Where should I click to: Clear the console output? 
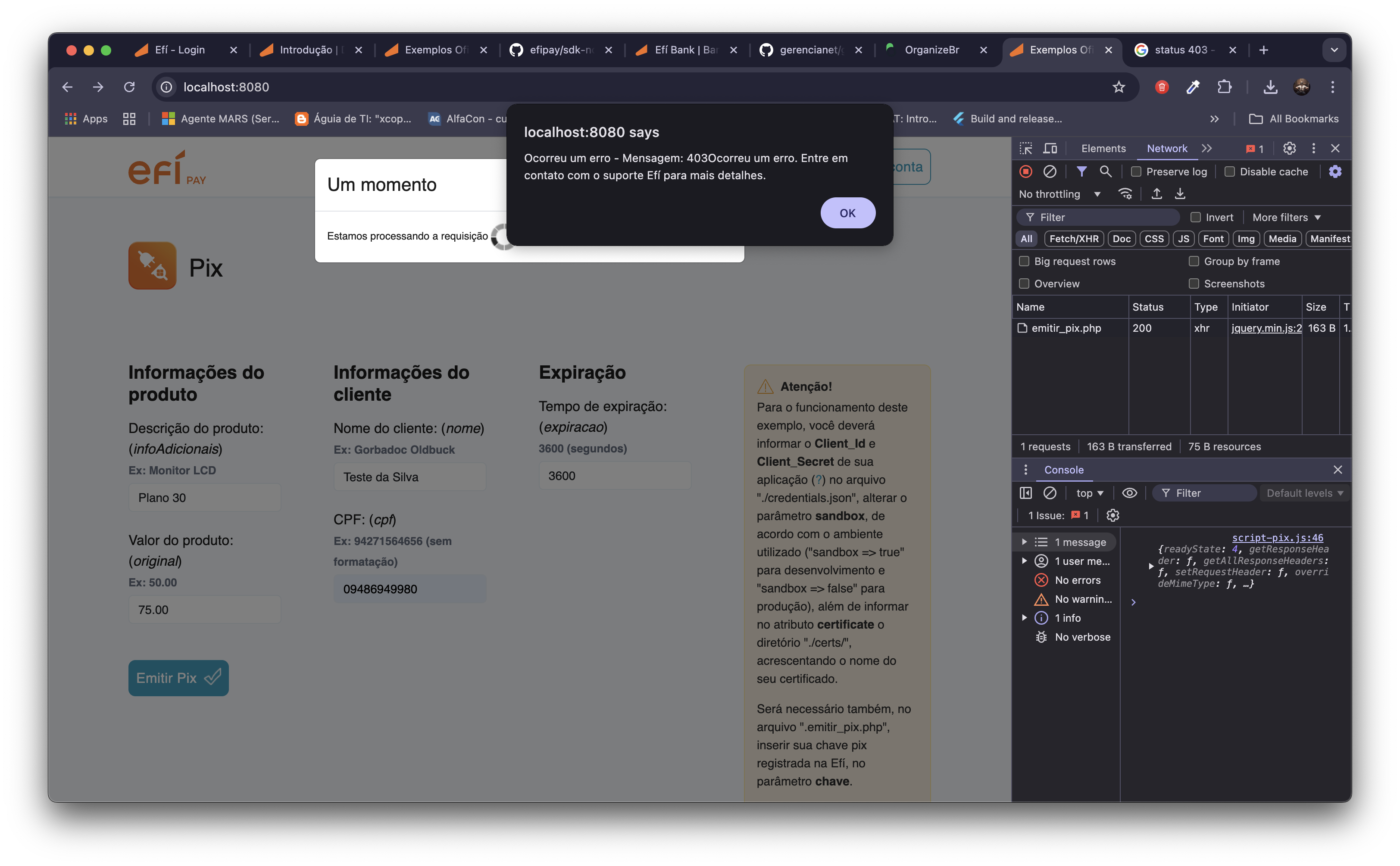coord(1050,493)
